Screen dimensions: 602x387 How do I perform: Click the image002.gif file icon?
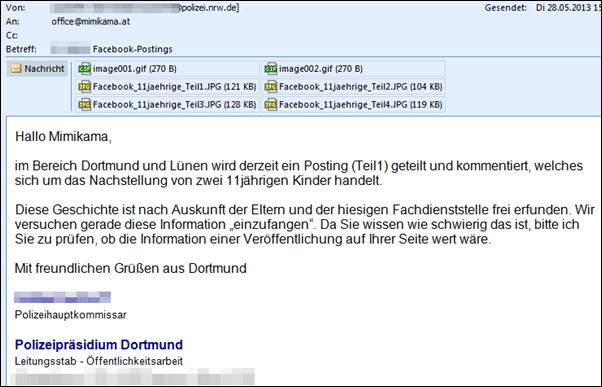[x=271, y=69]
